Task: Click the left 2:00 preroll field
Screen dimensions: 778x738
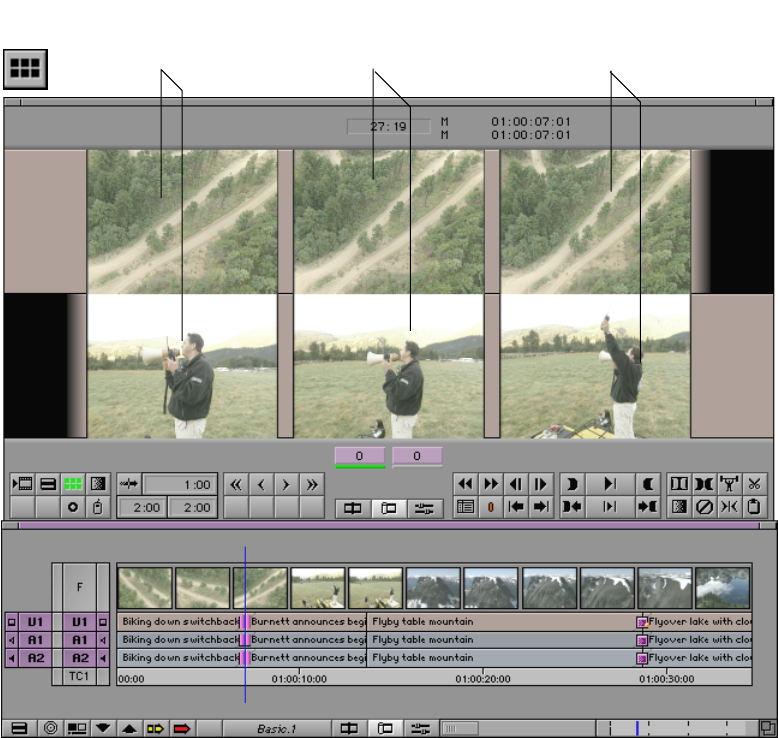Action: click(142, 508)
